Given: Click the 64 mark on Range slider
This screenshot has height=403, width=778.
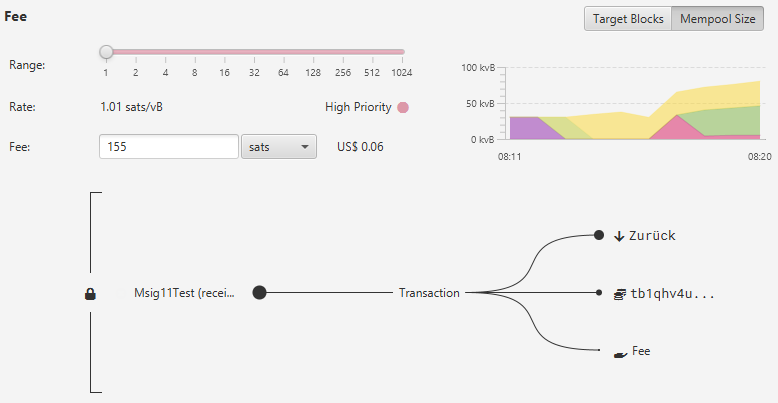Looking at the screenshot, I should [x=283, y=72].
